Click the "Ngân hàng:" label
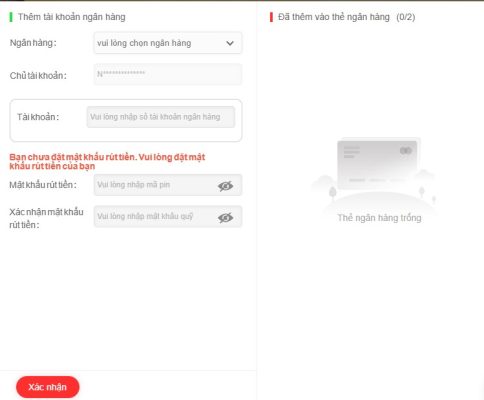Screen dimensions: 484x400 point(33,43)
